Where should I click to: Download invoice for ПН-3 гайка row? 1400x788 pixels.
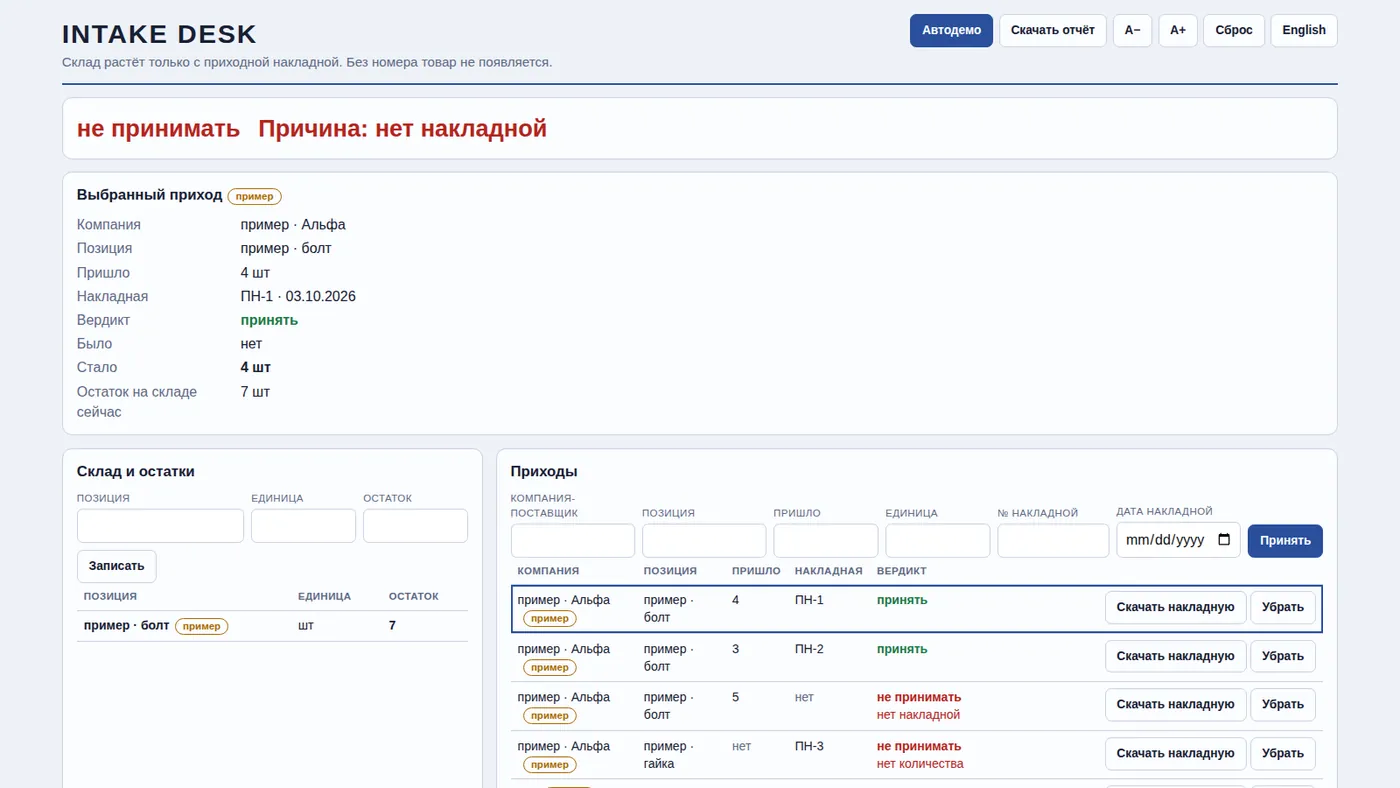tap(1176, 754)
